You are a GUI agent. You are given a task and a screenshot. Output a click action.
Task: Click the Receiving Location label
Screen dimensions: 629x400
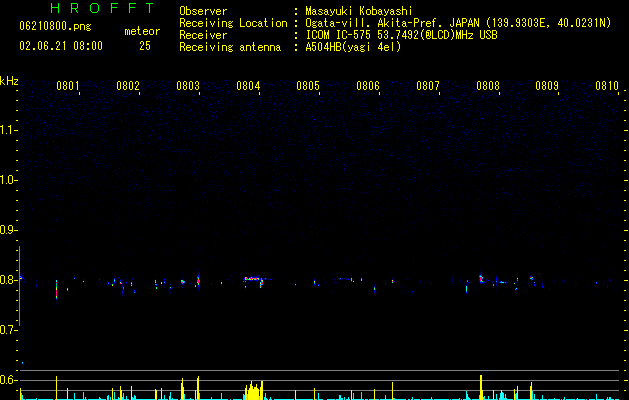233,23
